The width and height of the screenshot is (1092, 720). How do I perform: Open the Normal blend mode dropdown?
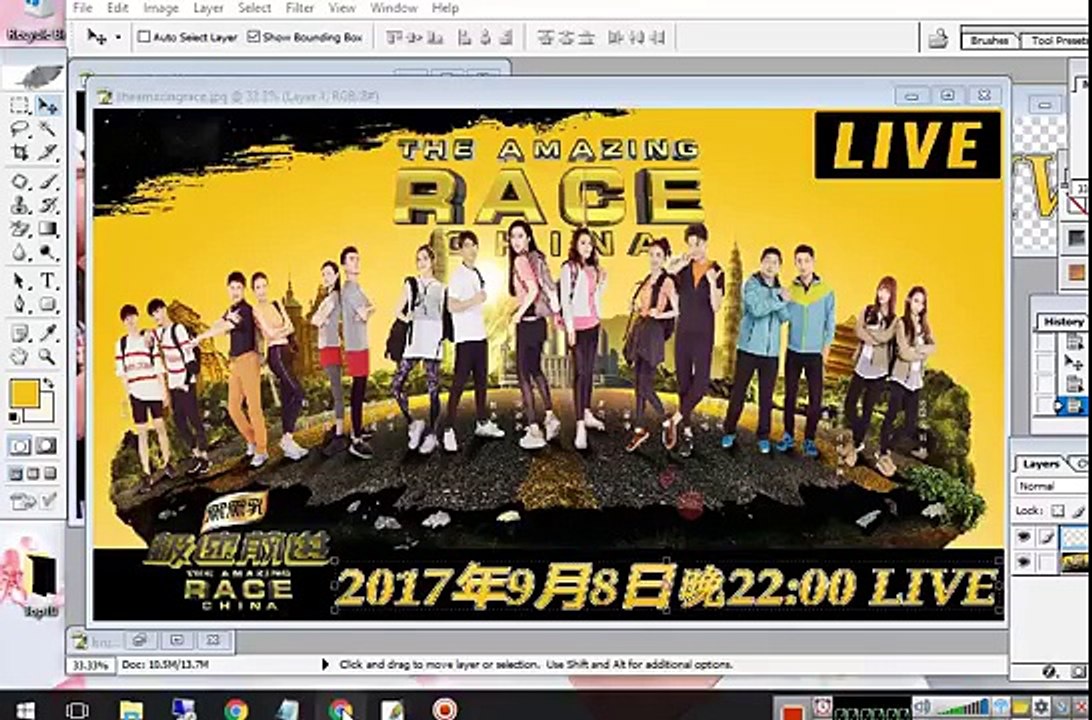[1052, 486]
